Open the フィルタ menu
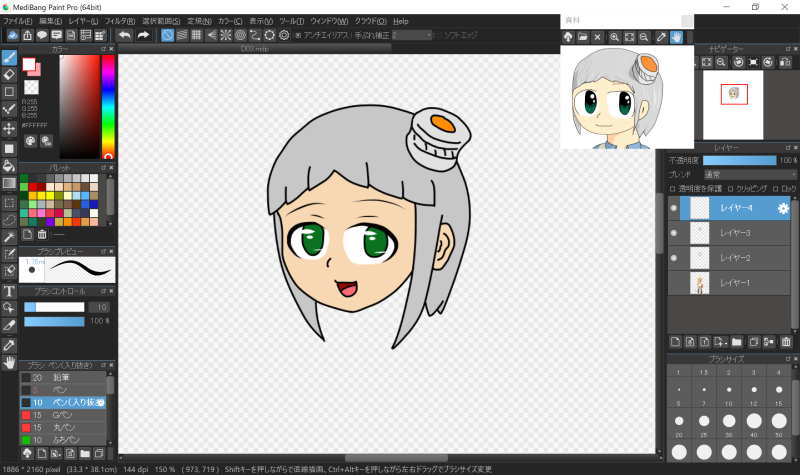800x475 pixels. [120, 21]
